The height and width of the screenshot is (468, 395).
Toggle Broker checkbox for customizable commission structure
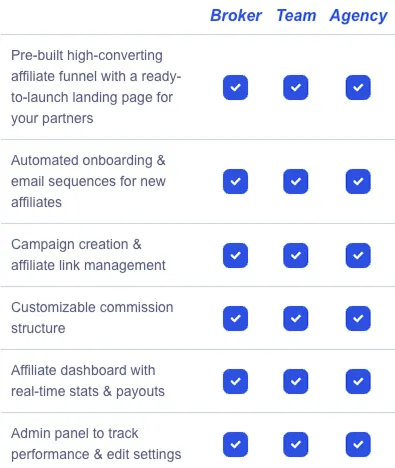pyautogui.click(x=235, y=318)
